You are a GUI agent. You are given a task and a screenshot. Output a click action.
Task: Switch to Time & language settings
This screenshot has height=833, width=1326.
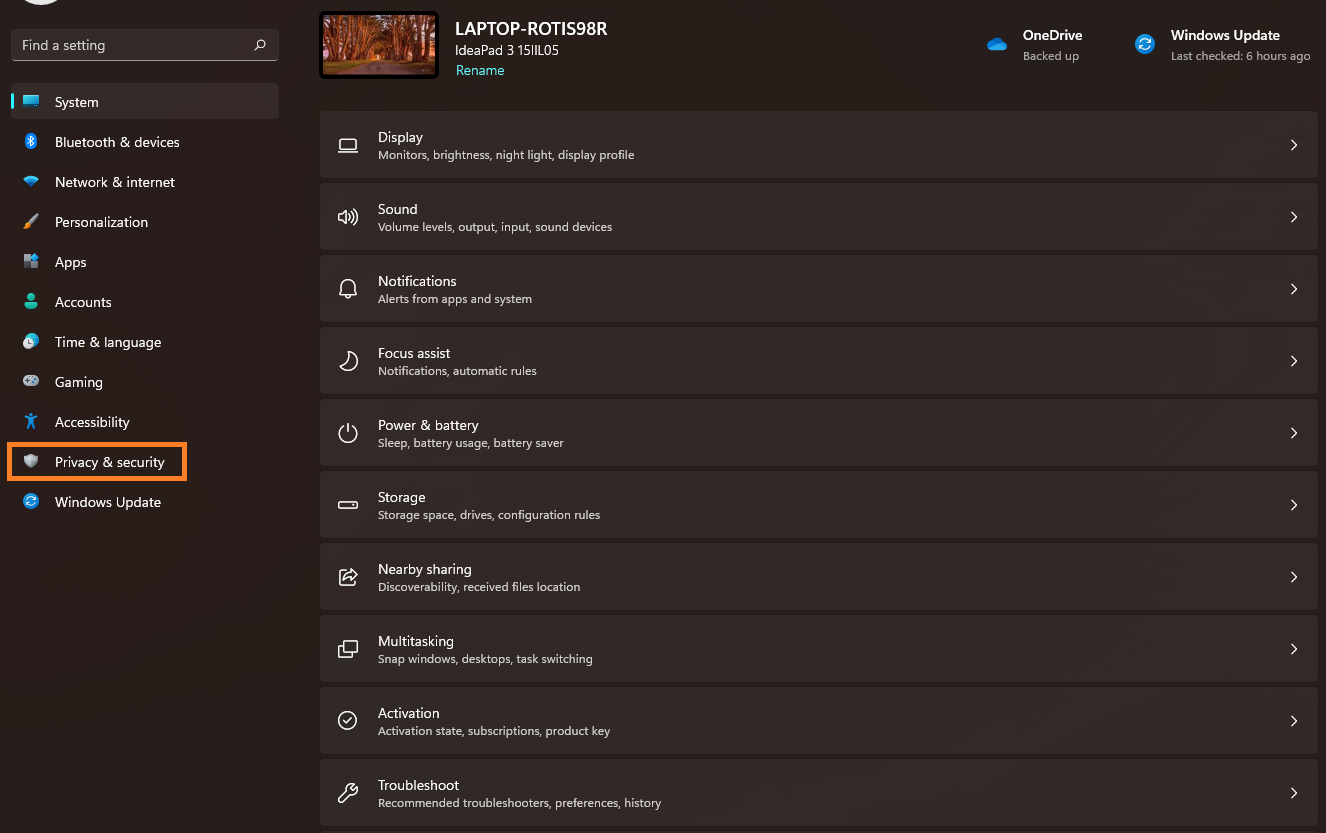click(145, 342)
